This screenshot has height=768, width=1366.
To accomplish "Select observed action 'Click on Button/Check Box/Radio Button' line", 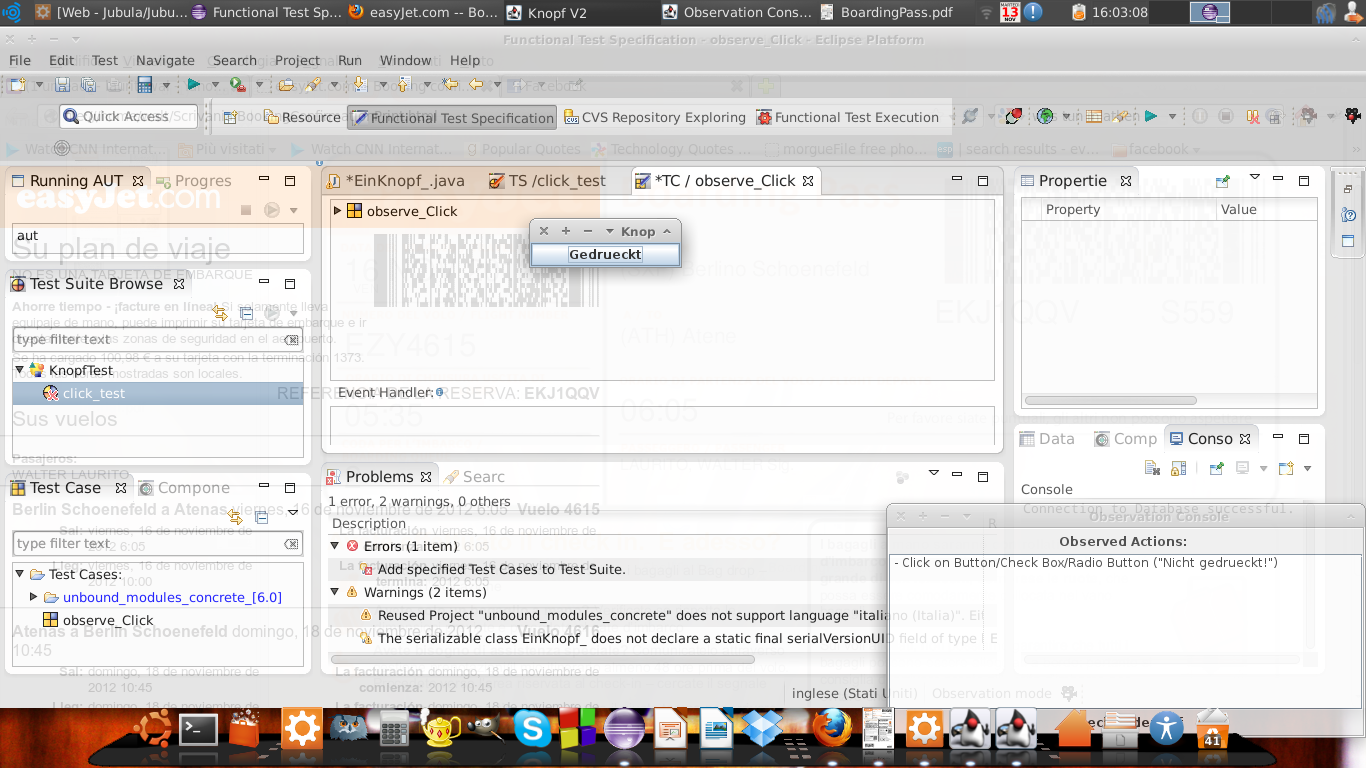I will tap(1085, 563).
